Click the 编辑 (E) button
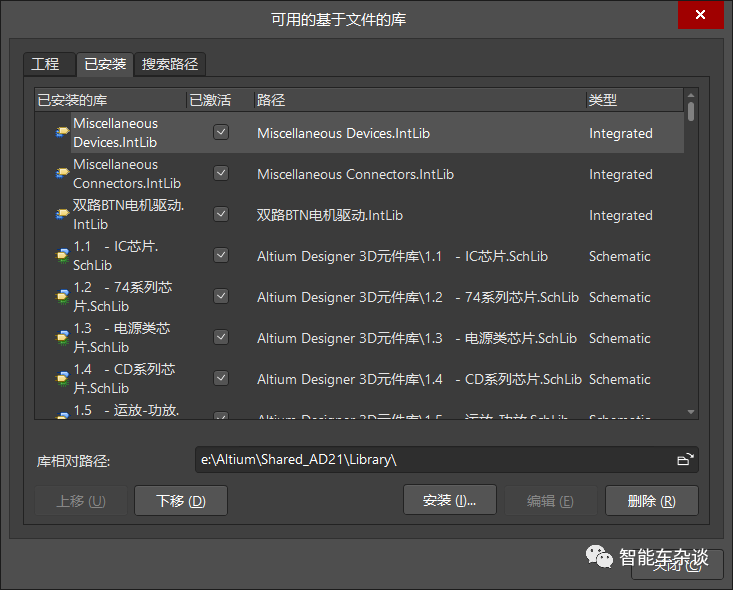The height and width of the screenshot is (590, 733). [551, 501]
